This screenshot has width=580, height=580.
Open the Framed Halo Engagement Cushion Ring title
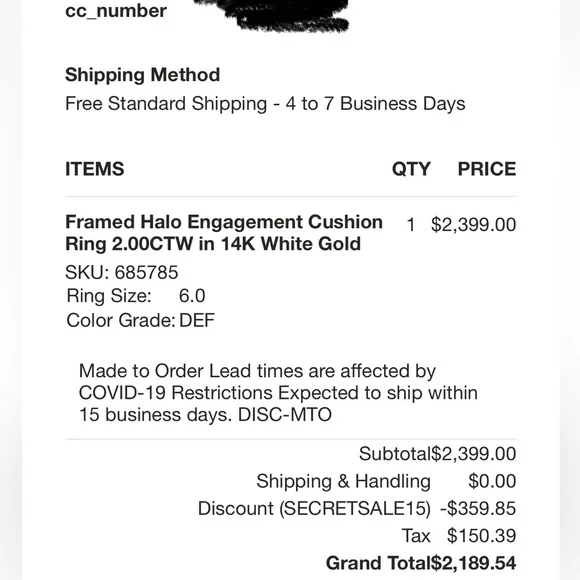[x=224, y=233]
